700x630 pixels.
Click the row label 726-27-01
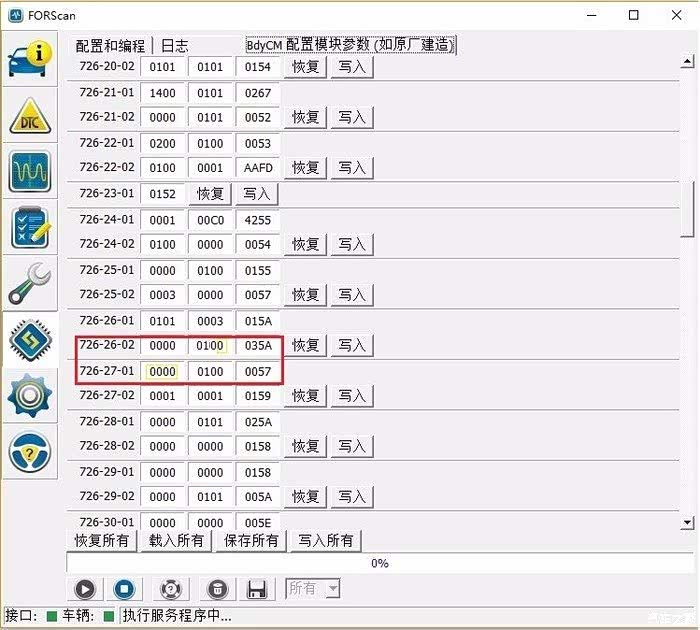pyautogui.click(x=107, y=371)
